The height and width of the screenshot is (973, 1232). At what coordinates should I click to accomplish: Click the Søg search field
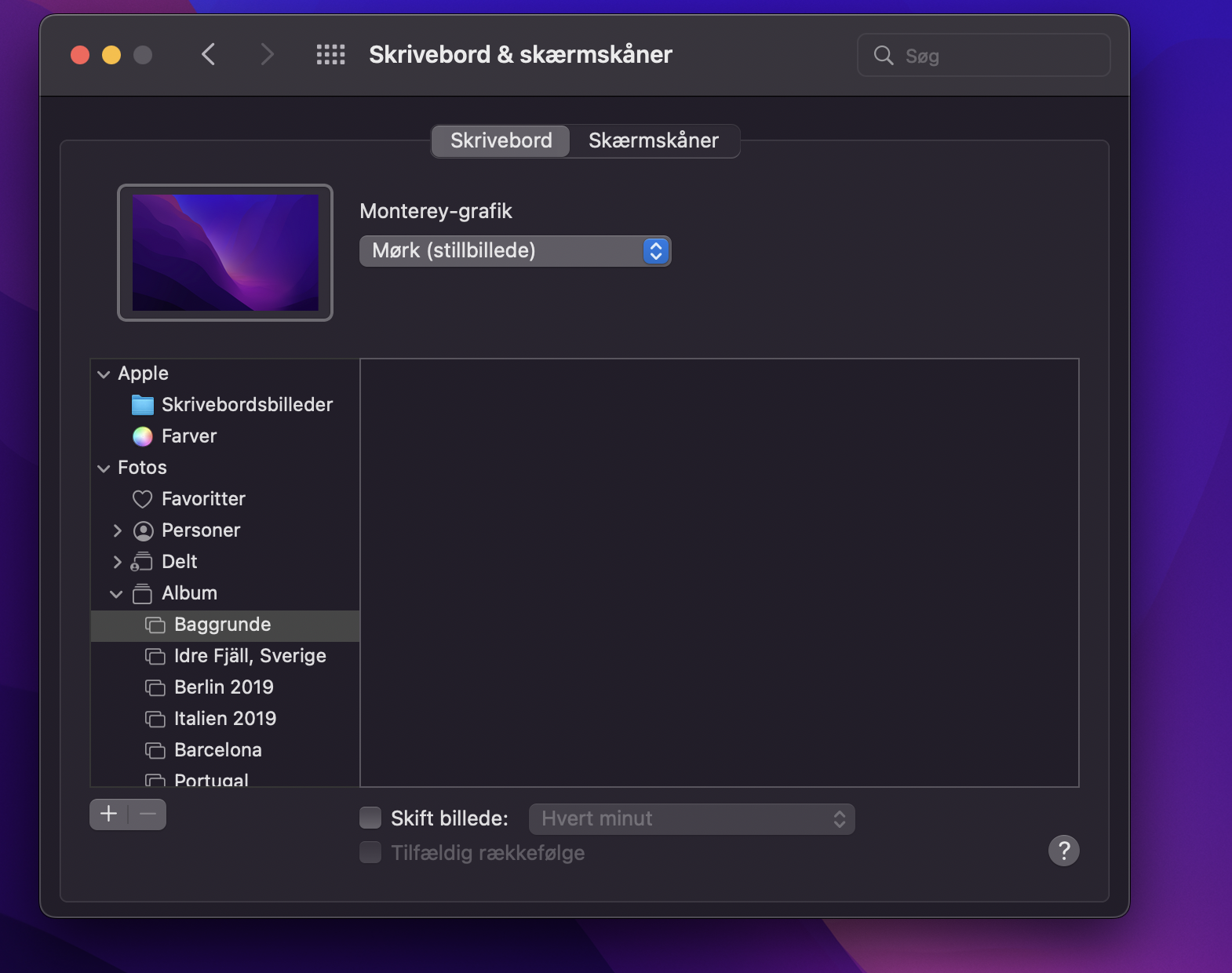click(984, 55)
